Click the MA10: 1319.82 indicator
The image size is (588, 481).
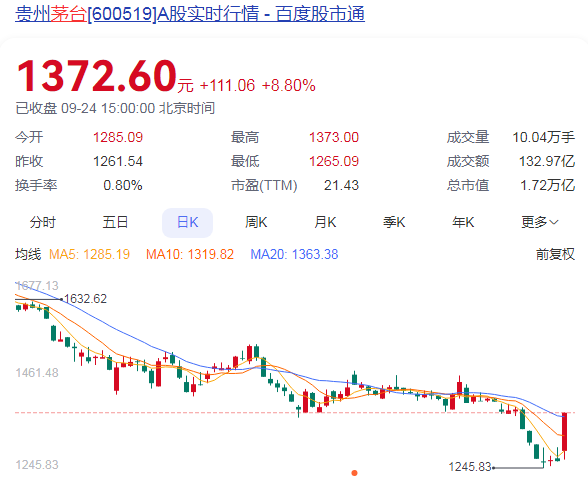click(190, 254)
